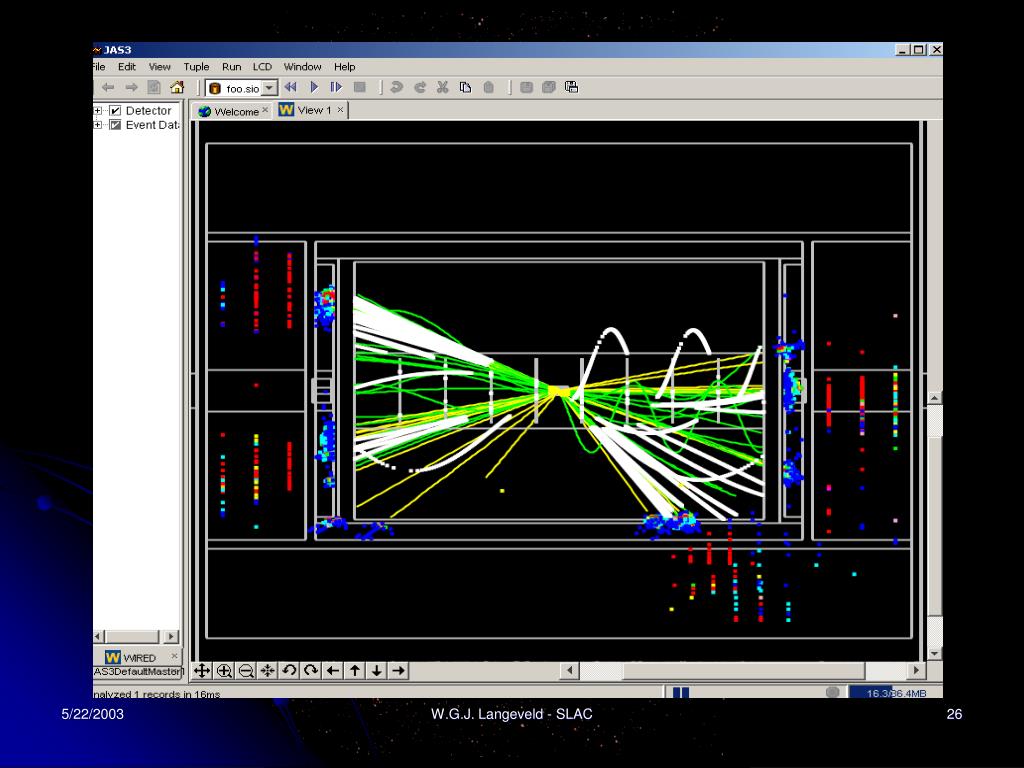
Task: Open the File menu
Action: pos(99,67)
